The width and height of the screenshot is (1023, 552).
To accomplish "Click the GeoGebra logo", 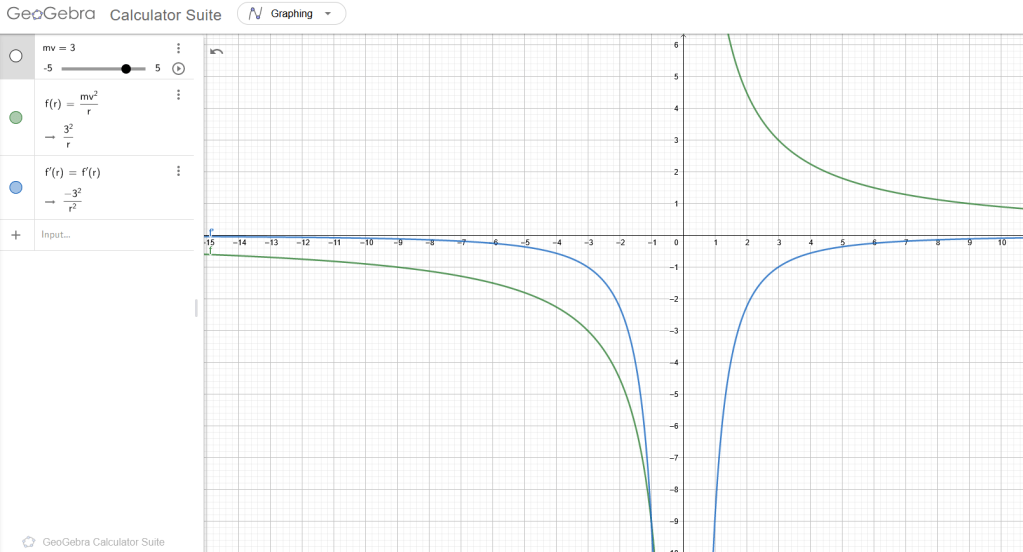I will coord(51,14).
